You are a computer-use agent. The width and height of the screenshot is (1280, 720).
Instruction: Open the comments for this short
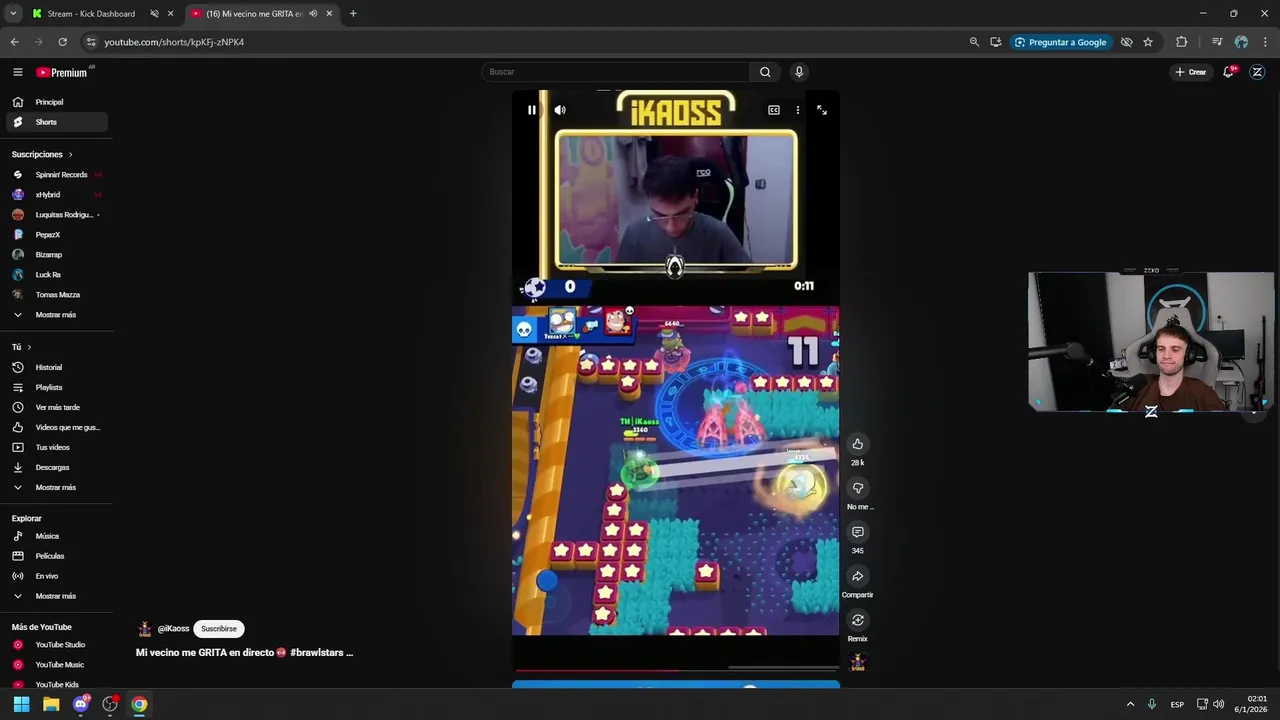[x=857, y=532]
